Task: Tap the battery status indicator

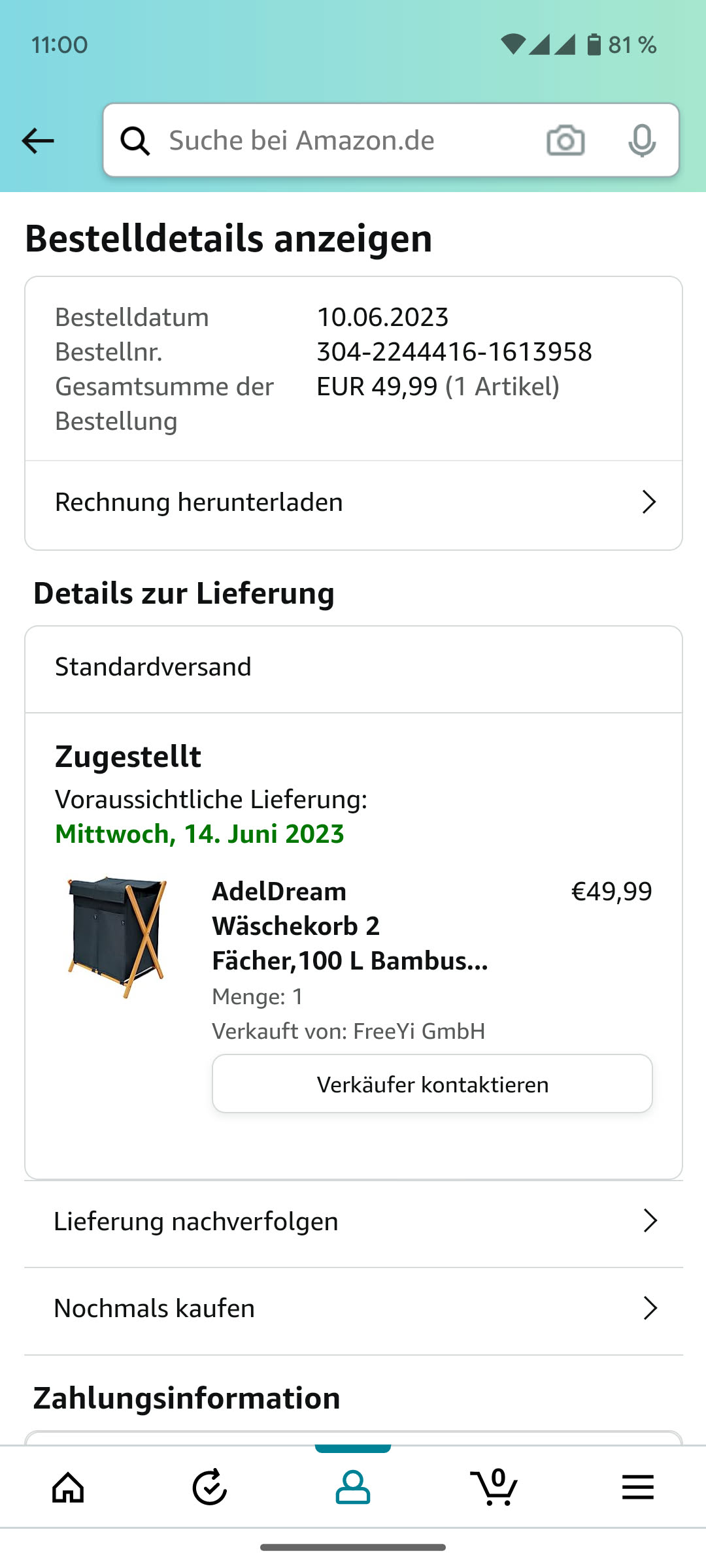Action: coord(594,44)
